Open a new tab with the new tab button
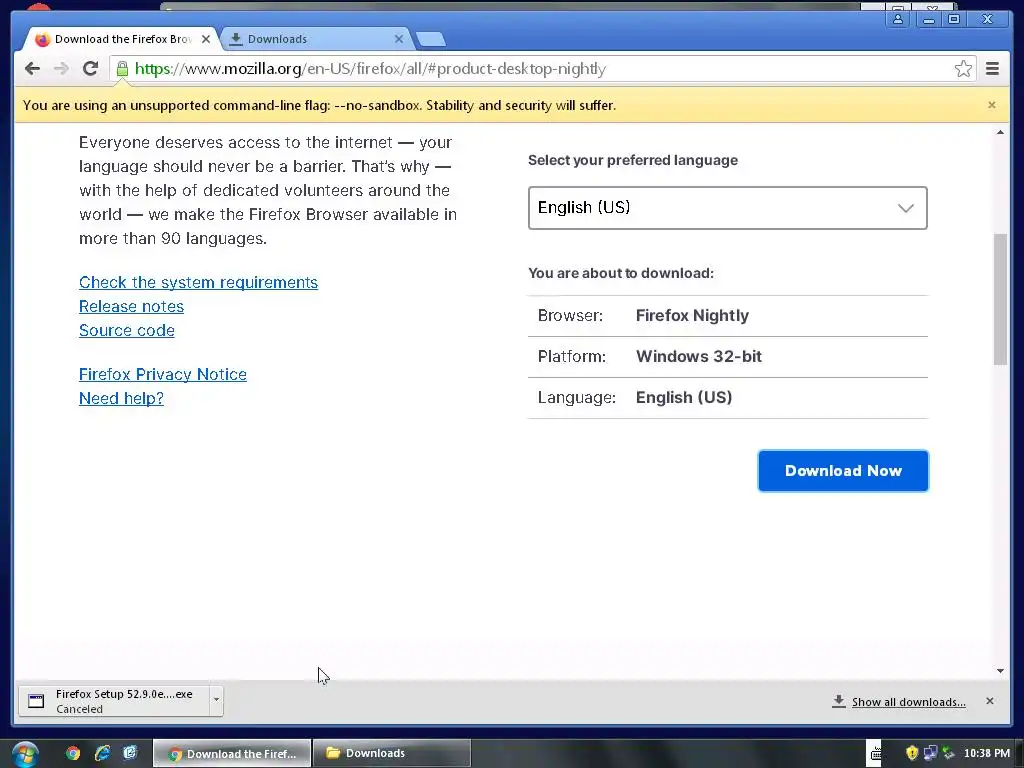1024x768 pixels. 431,39
